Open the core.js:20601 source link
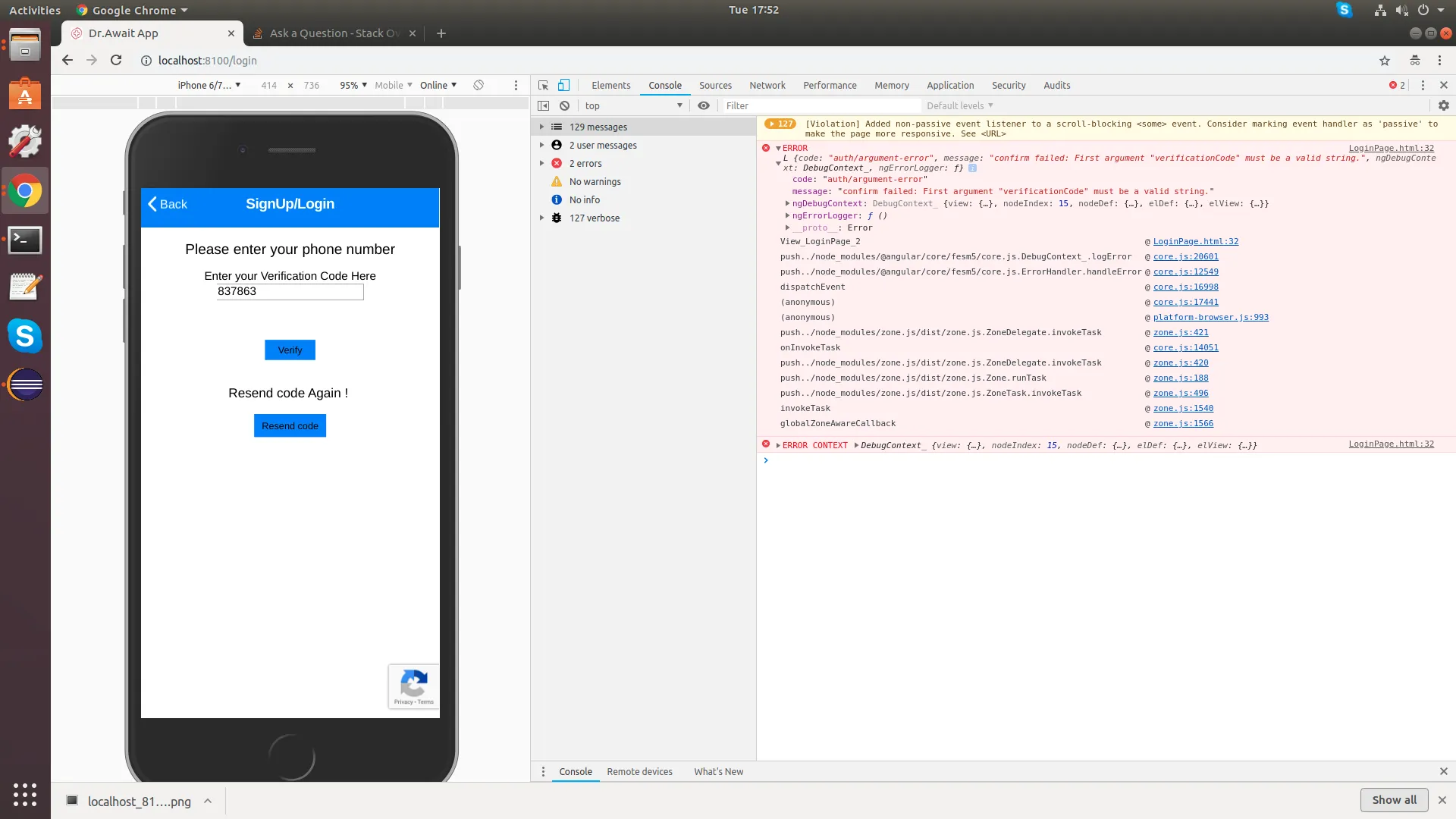Screen dimensions: 1456x819 click(x=1185, y=257)
